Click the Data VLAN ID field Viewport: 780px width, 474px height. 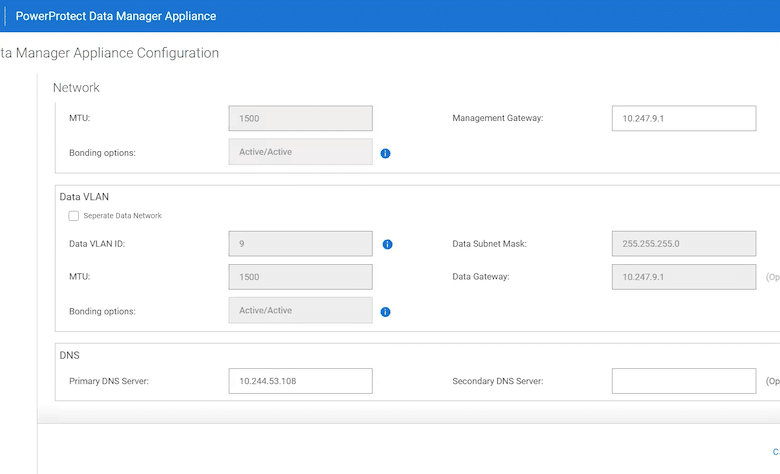coord(300,244)
